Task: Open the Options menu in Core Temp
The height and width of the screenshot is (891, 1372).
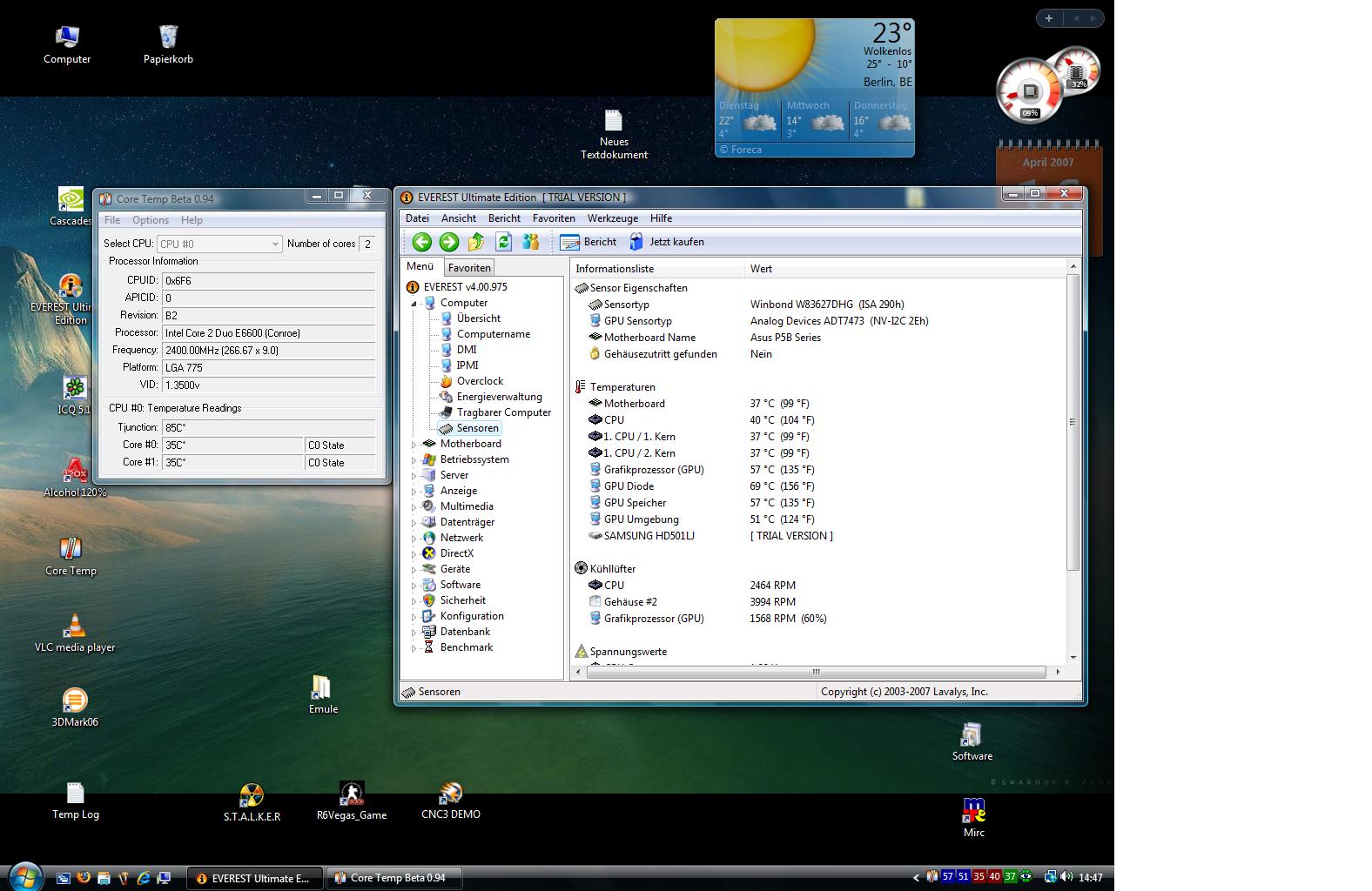Action: point(151,220)
